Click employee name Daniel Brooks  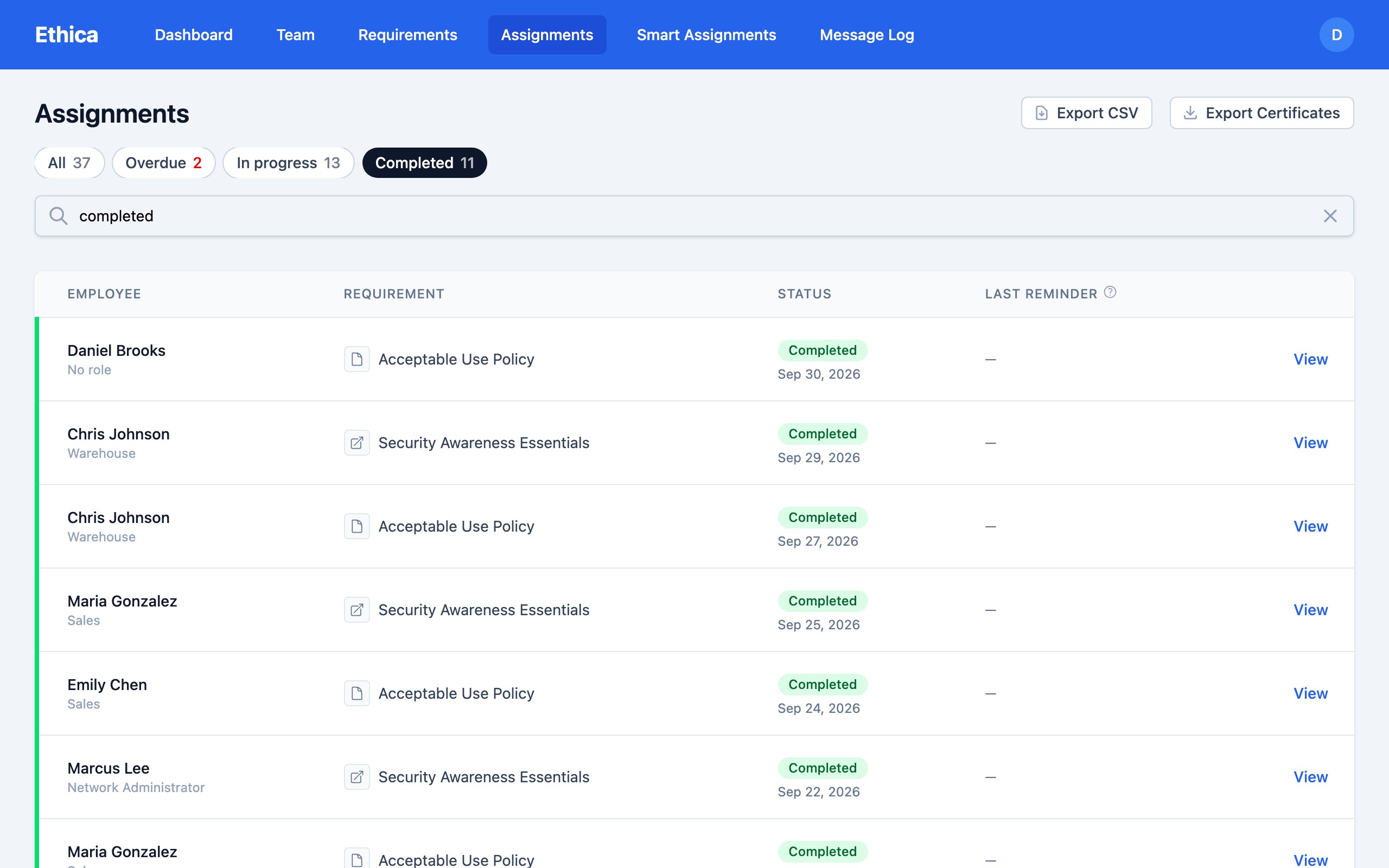coord(117,350)
